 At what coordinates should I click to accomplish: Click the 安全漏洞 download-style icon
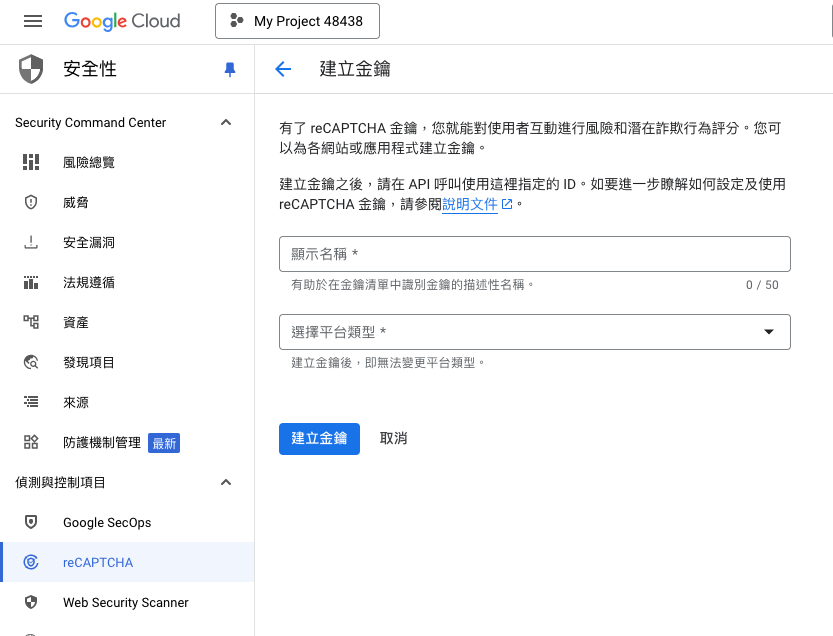click(x=31, y=242)
